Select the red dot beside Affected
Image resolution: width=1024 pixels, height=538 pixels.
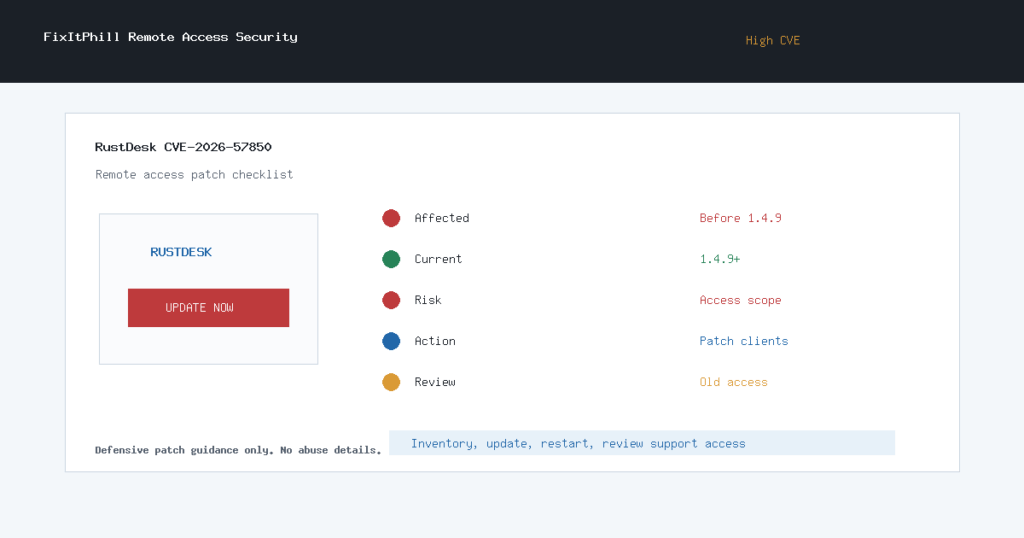[391, 218]
